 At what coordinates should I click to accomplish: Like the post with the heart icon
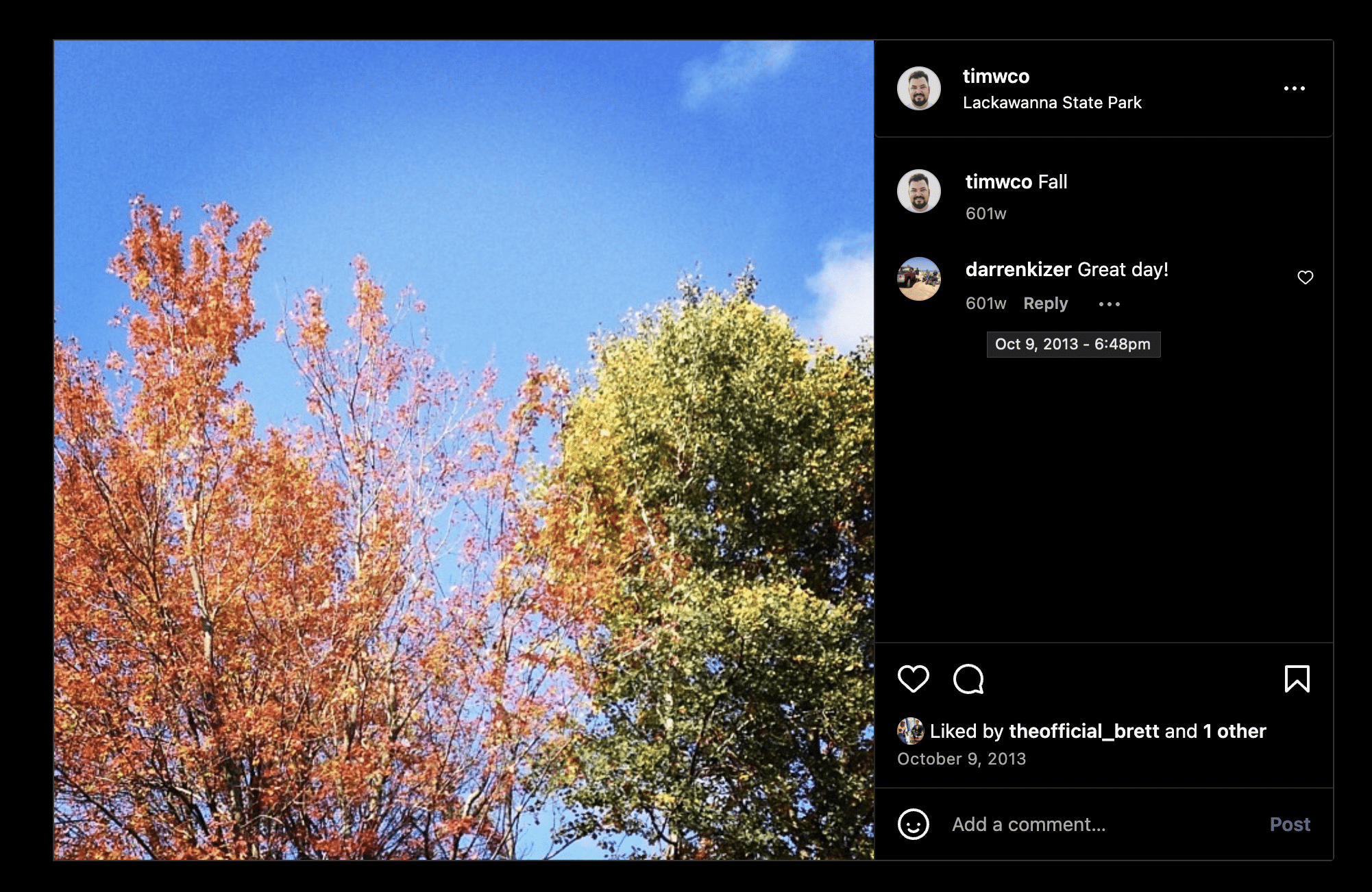[x=913, y=679]
